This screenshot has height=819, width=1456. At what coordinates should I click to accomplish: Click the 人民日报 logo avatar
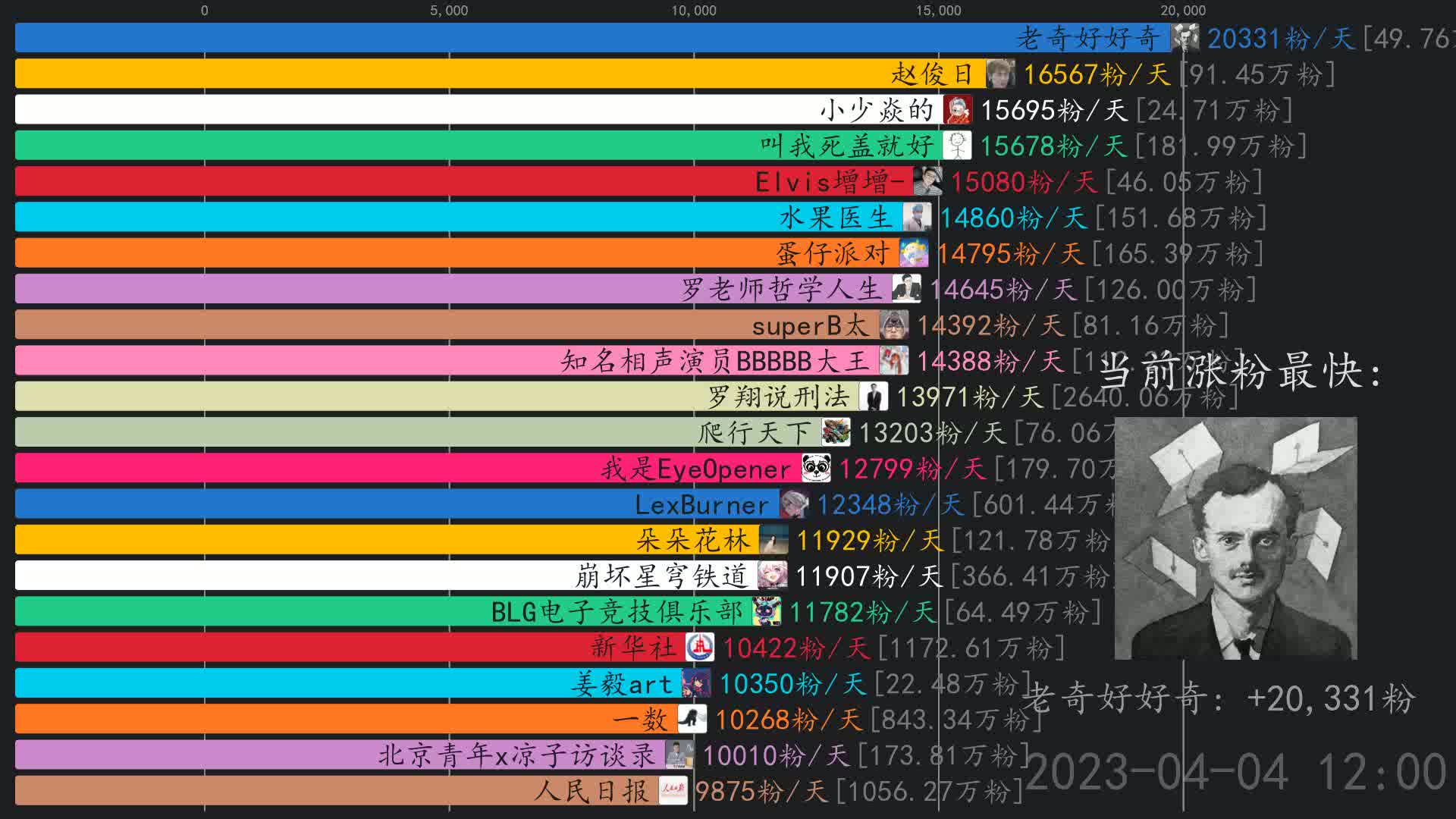[x=673, y=792]
